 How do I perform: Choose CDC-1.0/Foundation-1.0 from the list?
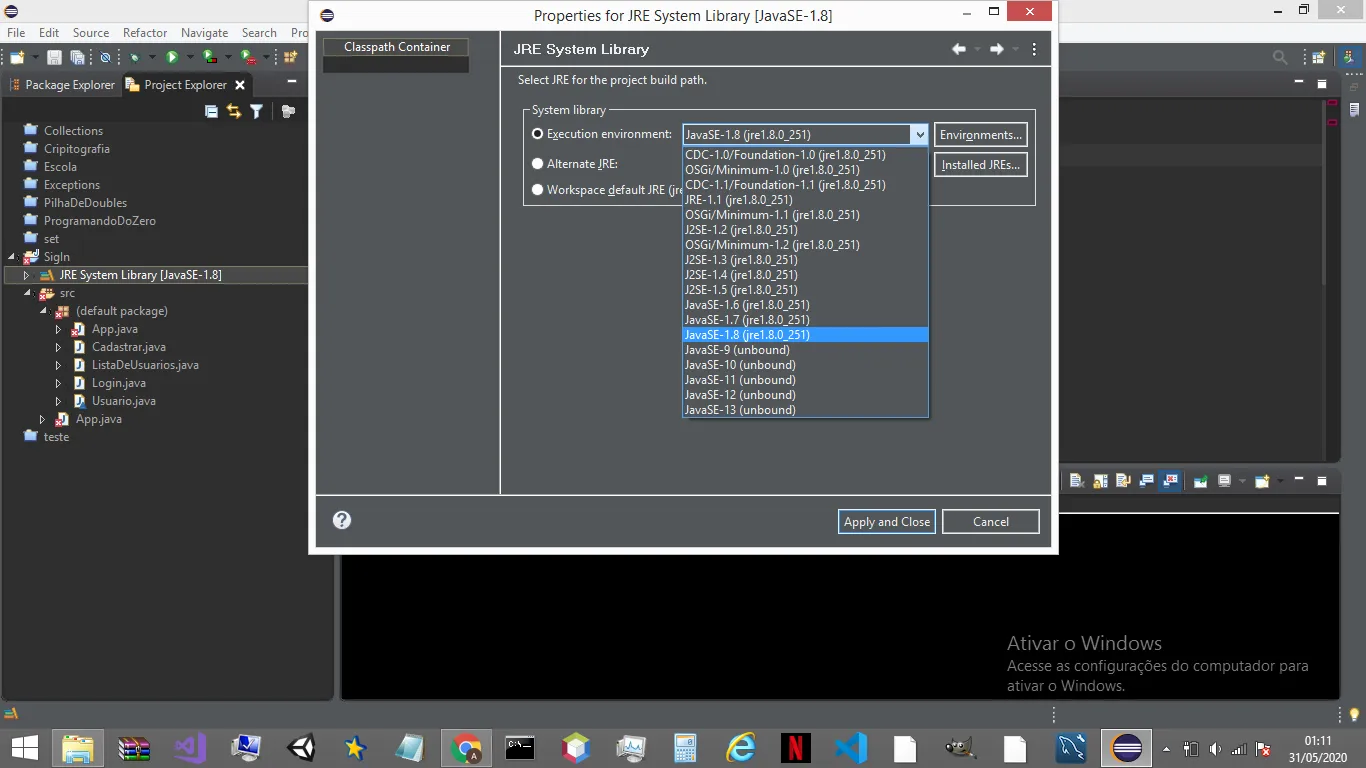point(805,155)
